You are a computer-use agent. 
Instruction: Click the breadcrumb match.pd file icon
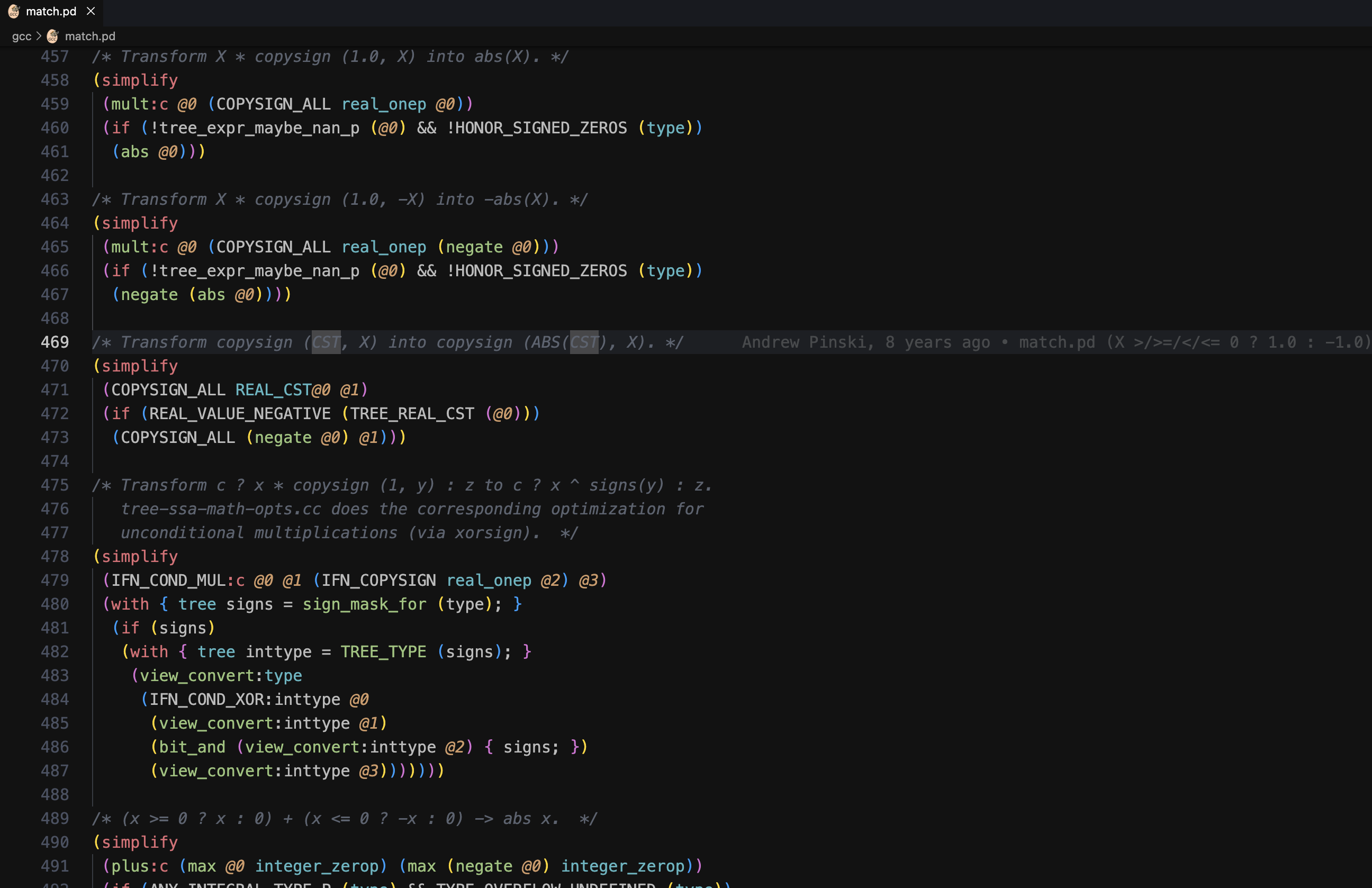pyautogui.click(x=52, y=37)
